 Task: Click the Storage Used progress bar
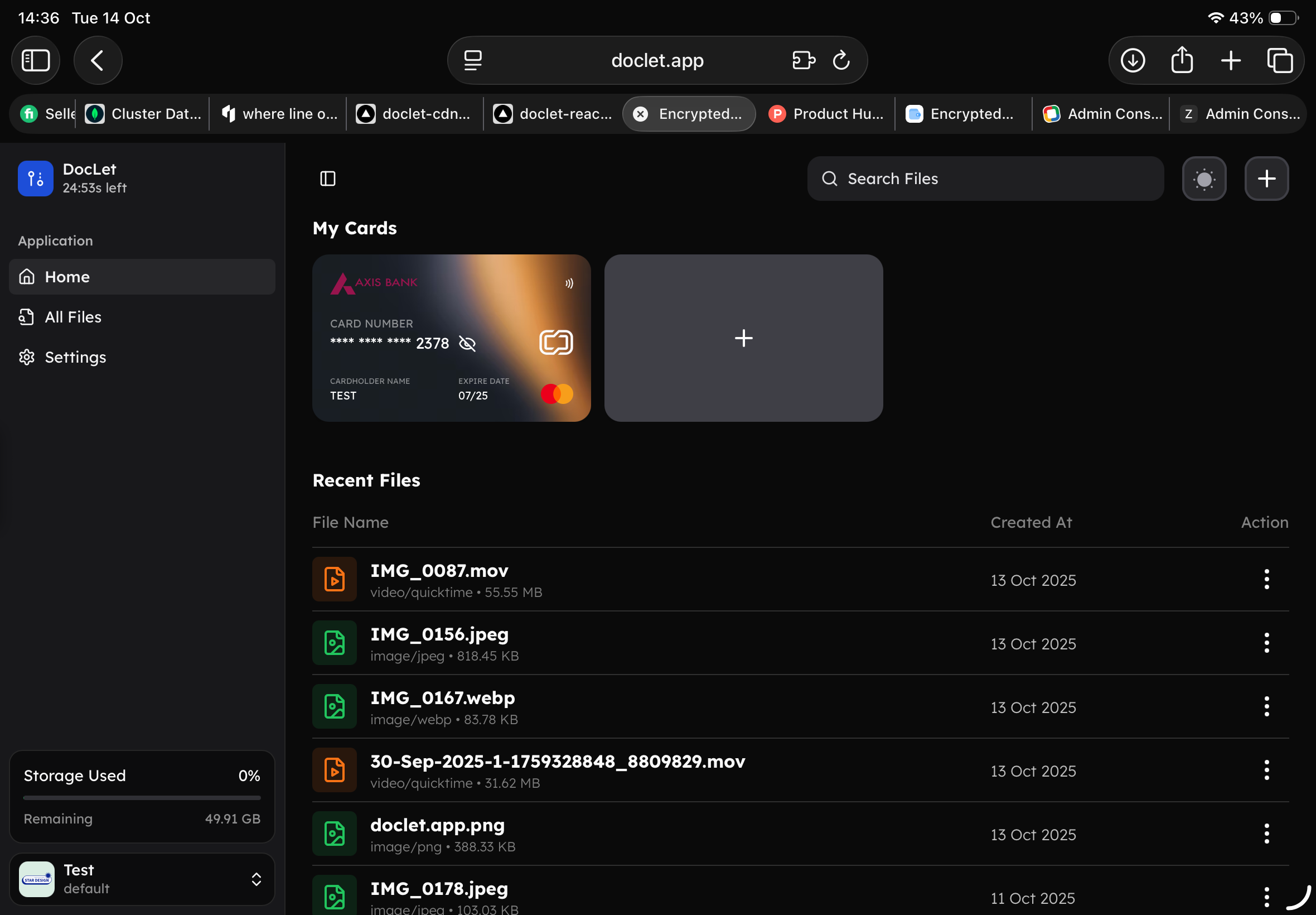point(142,797)
